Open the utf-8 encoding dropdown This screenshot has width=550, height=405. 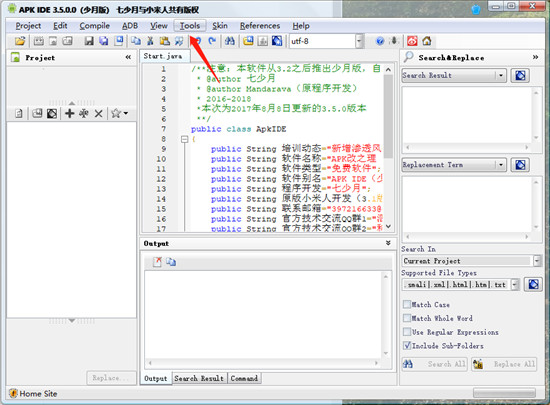click(358, 41)
